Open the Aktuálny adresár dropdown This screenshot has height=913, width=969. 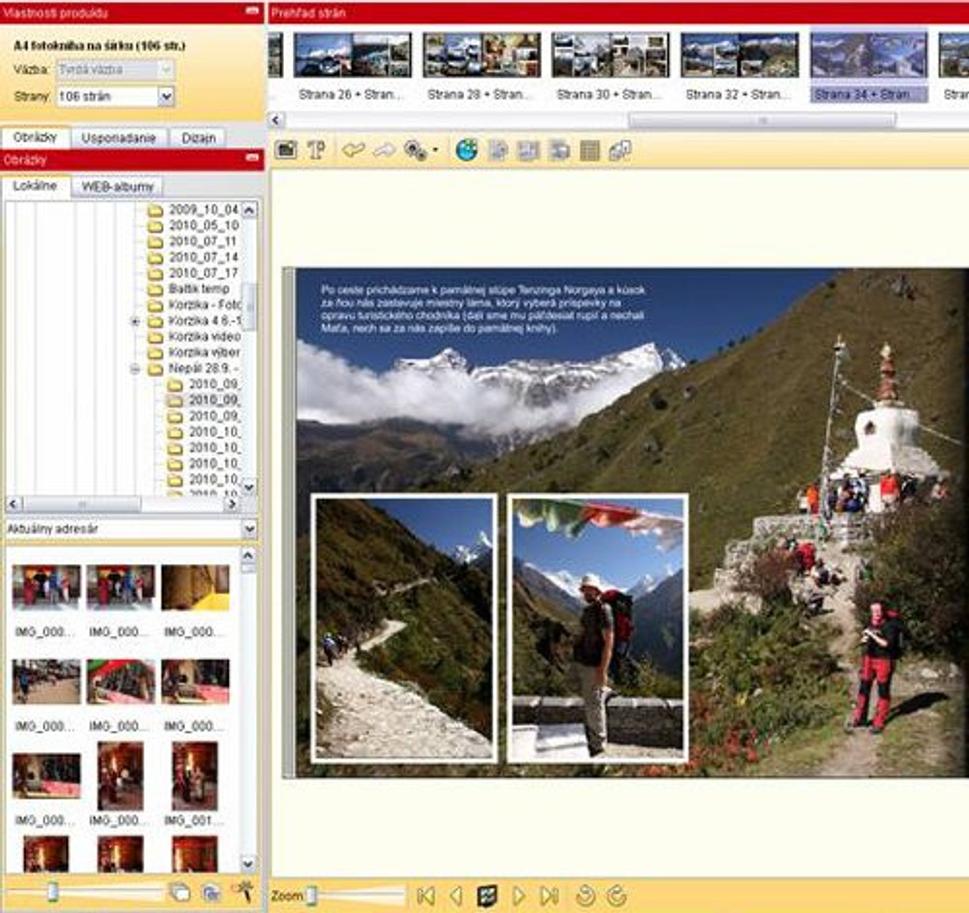249,529
